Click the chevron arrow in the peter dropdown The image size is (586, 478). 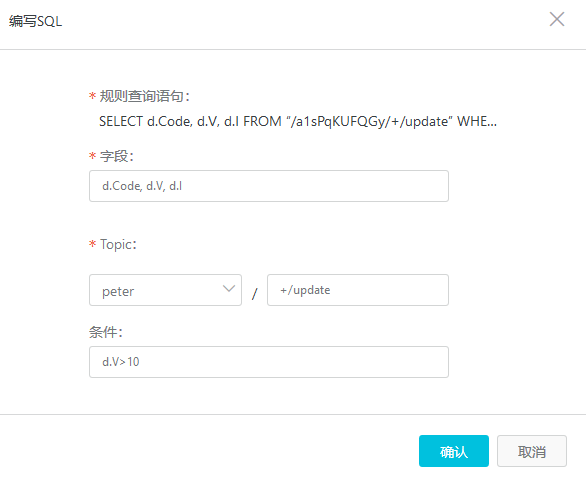click(x=229, y=288)
